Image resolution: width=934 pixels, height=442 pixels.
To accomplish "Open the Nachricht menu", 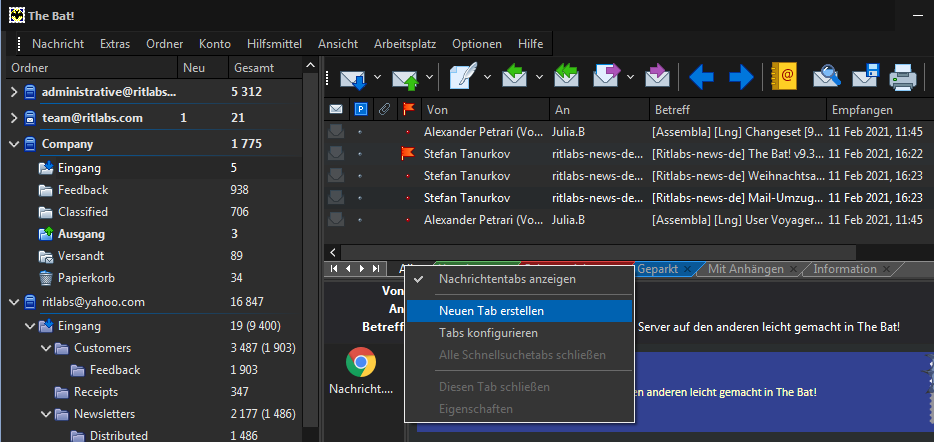I will tap(58, 44).
